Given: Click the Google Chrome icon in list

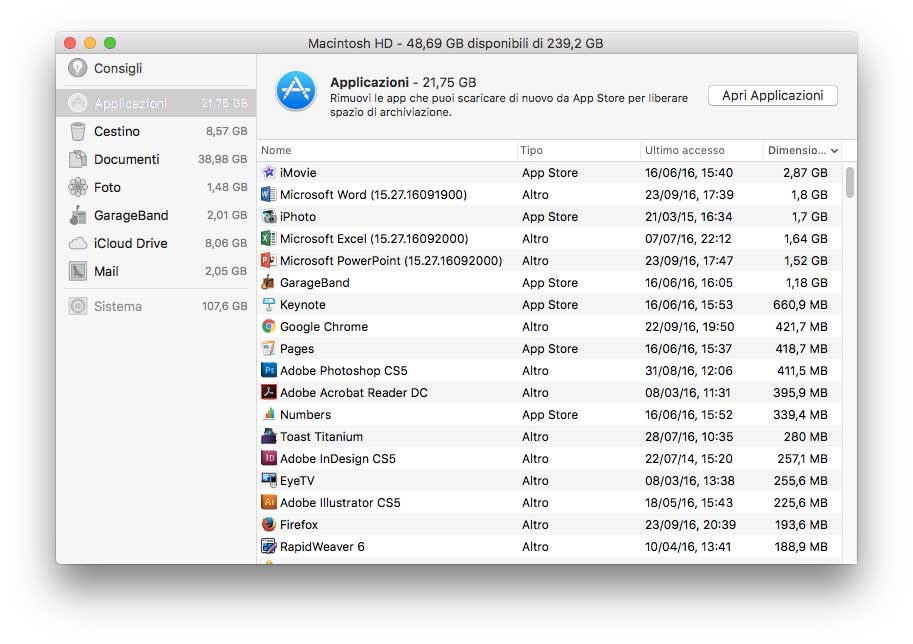Looking at the screenshot, I should pyautogui.click(x=268, y=327).
